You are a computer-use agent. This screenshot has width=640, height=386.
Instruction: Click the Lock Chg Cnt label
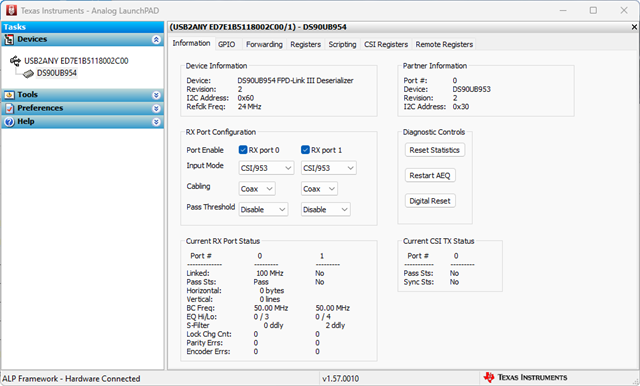coord(209,334)
